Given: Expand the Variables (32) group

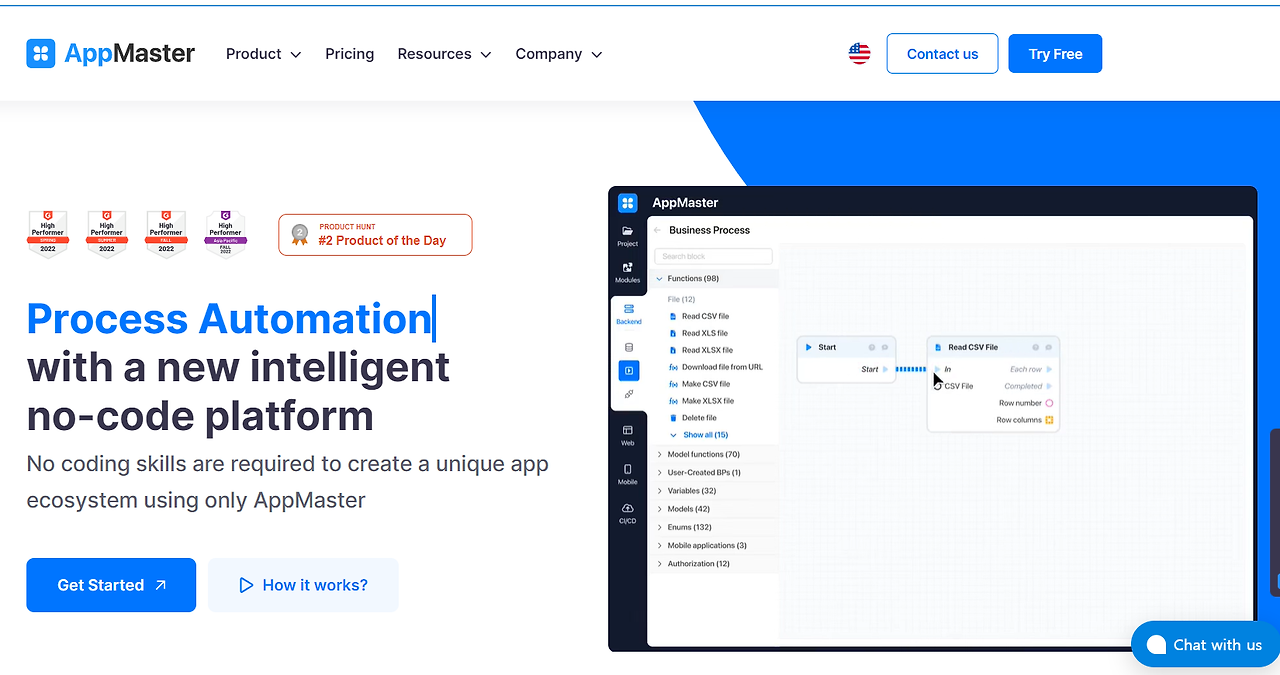Looking at the screenshot, I should (x=714, y=491).
